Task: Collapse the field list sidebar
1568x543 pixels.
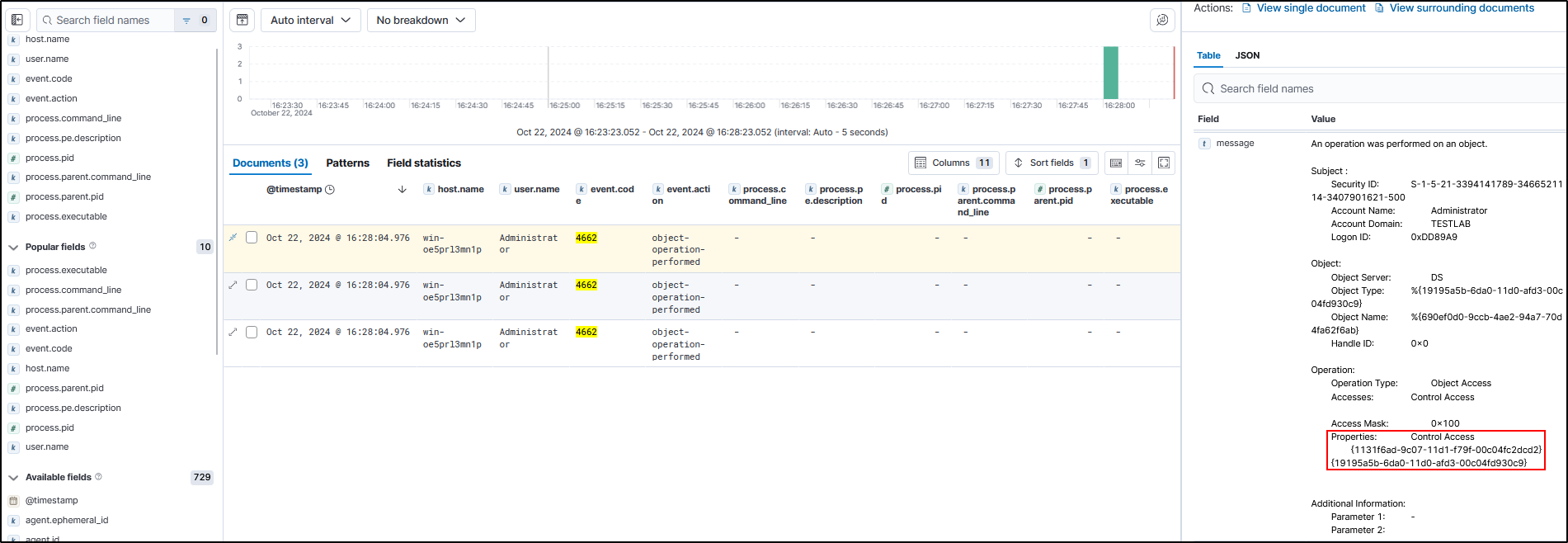Action: [x=17, y=20]
